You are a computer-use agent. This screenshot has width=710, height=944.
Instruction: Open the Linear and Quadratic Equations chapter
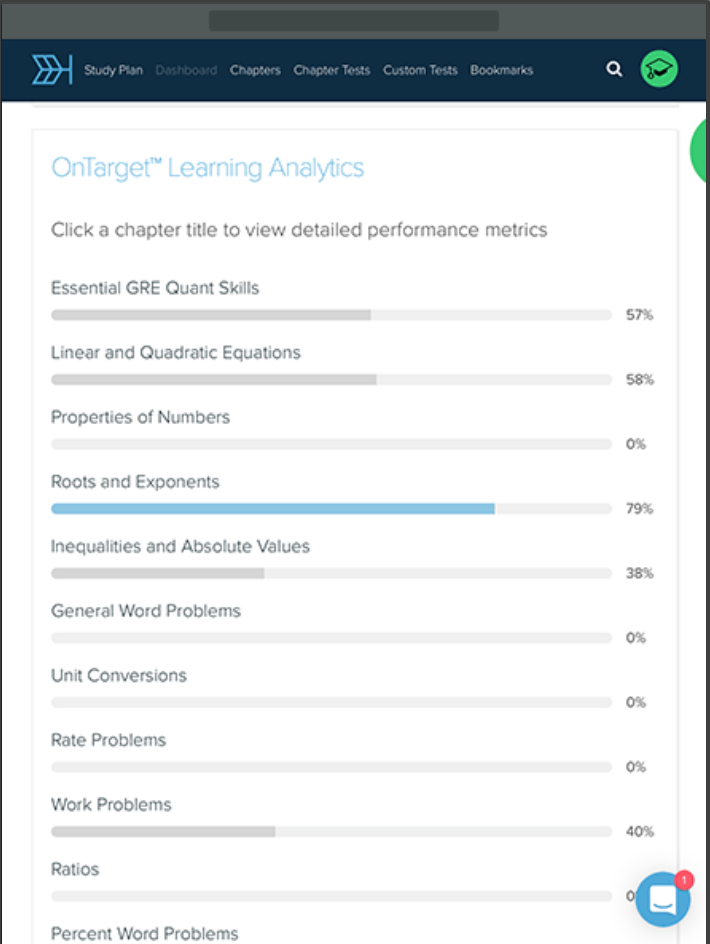pos(175,353)
